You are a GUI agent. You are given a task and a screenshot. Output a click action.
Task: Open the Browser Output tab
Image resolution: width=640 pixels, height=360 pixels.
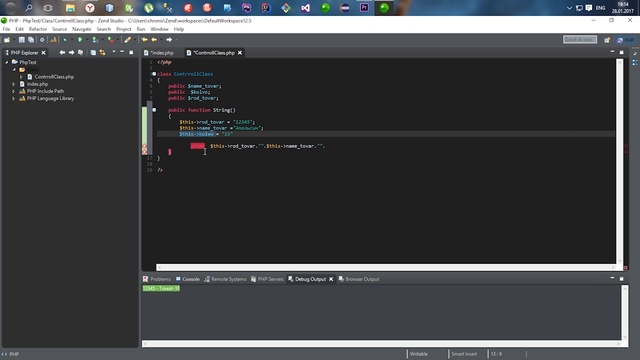point(359,279)
